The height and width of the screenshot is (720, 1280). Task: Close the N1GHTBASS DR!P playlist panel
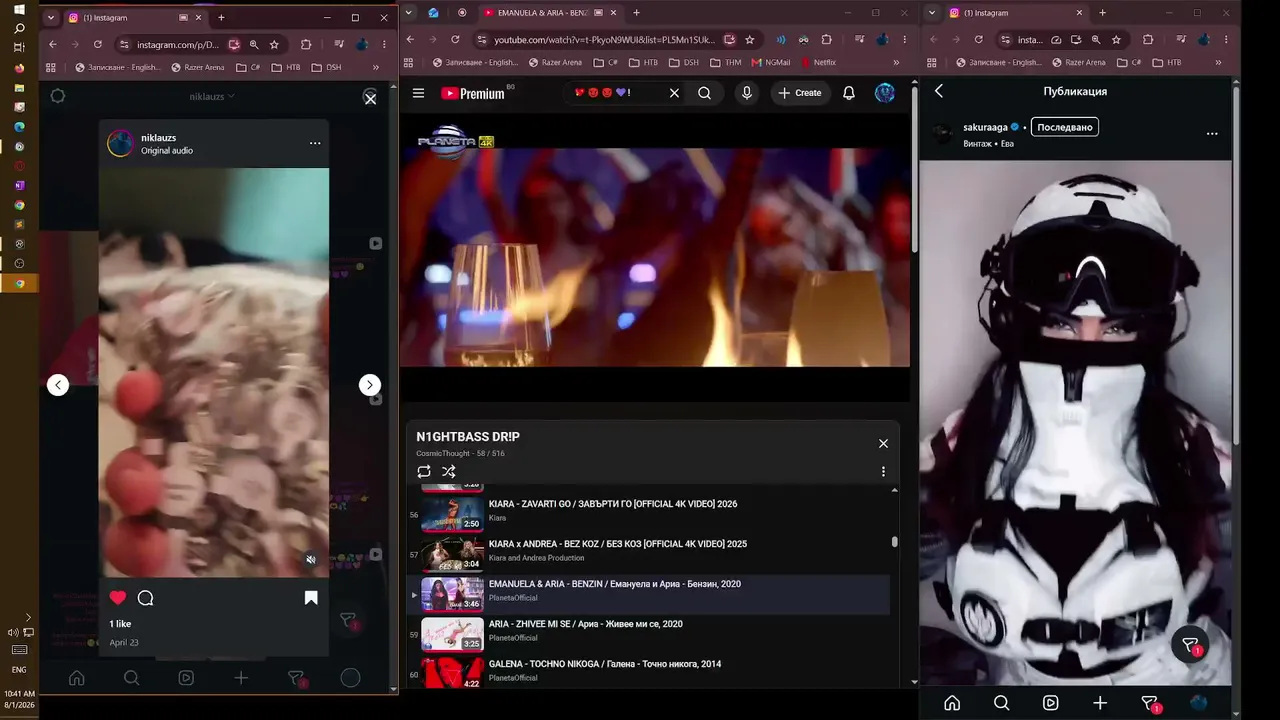coord(883,443)
